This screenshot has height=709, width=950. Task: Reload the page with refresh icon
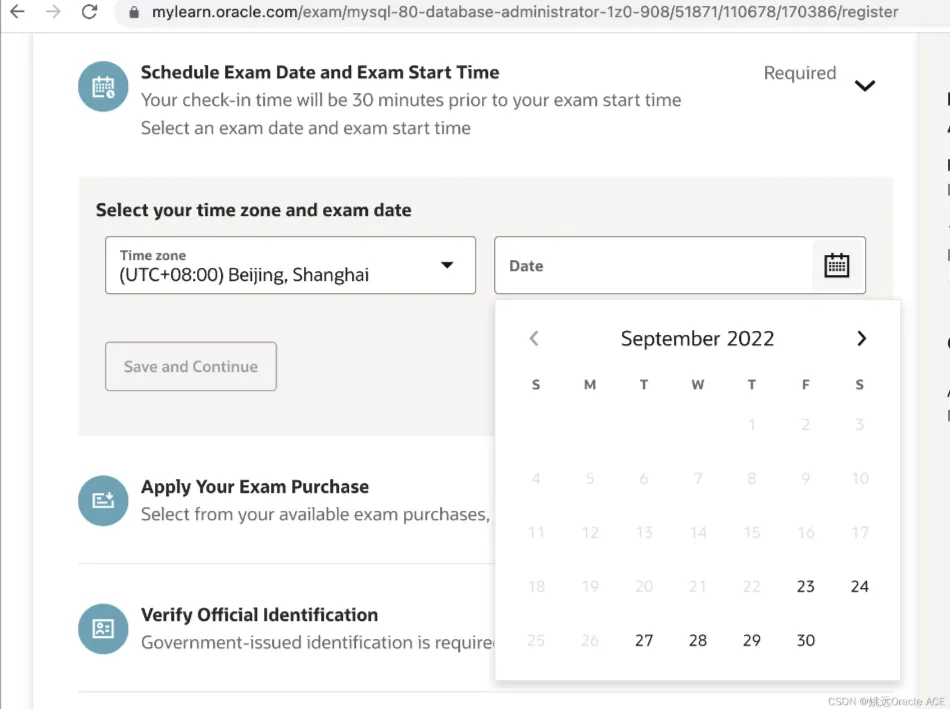(x=89, y=12)
